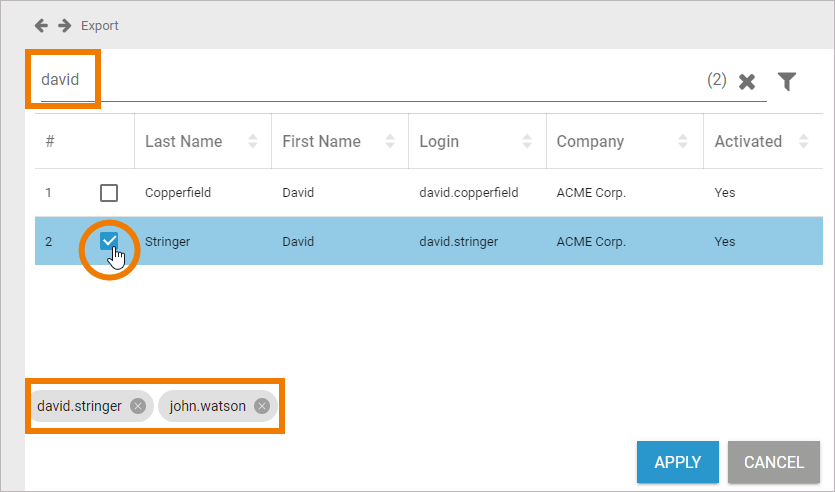Click the APPLY button
The height and width of the screenshot is (492, 835).
point(678,462)
